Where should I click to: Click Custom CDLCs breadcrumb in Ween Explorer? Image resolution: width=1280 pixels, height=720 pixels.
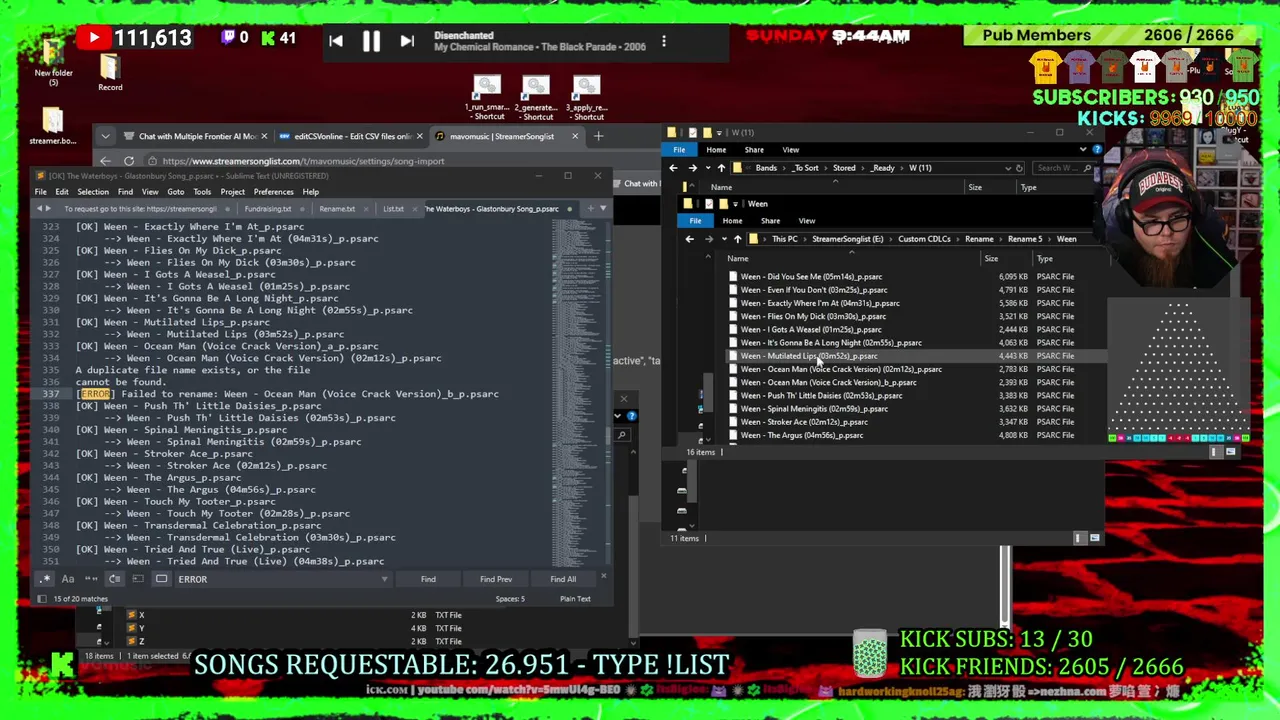coord(924,239)
